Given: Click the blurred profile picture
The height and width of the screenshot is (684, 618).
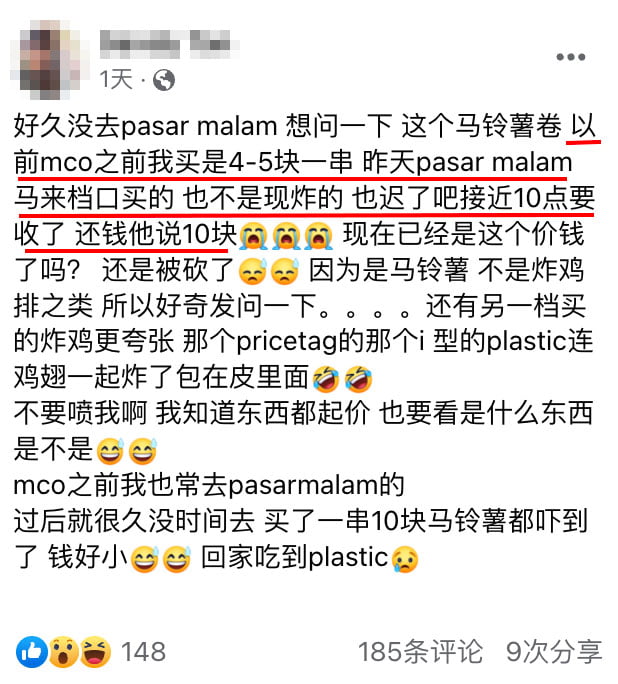Looking at the screenshot, I should tap(48, 58).
